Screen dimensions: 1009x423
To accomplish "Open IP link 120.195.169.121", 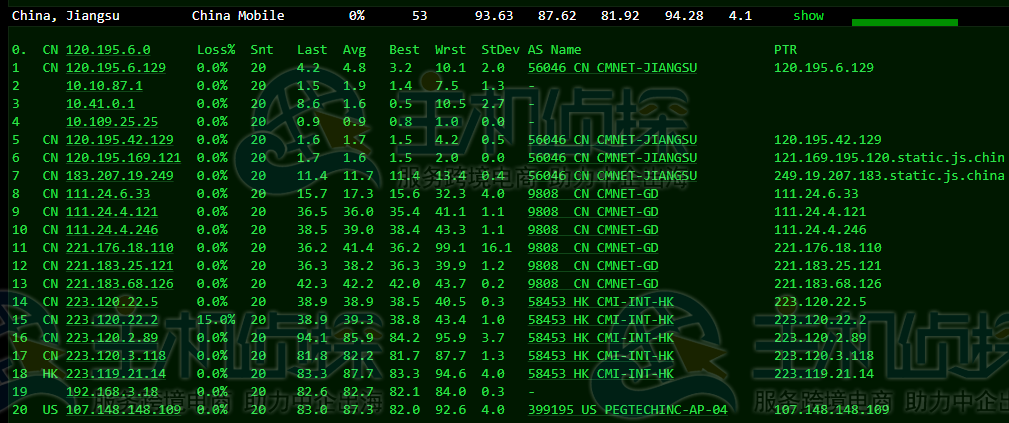I will [x=124, y=158].
